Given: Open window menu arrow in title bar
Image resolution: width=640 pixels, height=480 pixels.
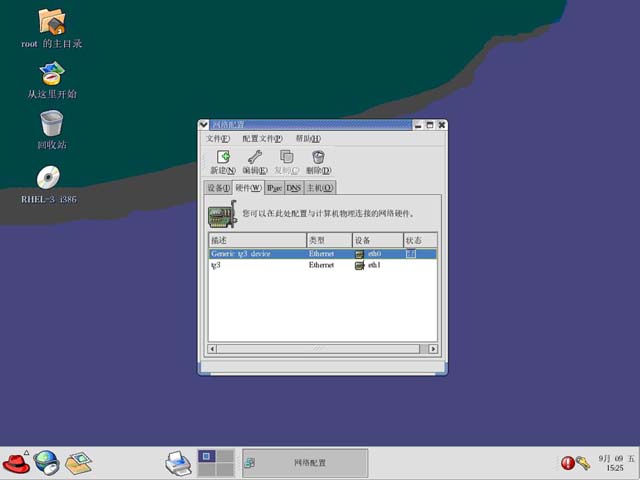Looking at the screenshot, I should tap(204, 125).
